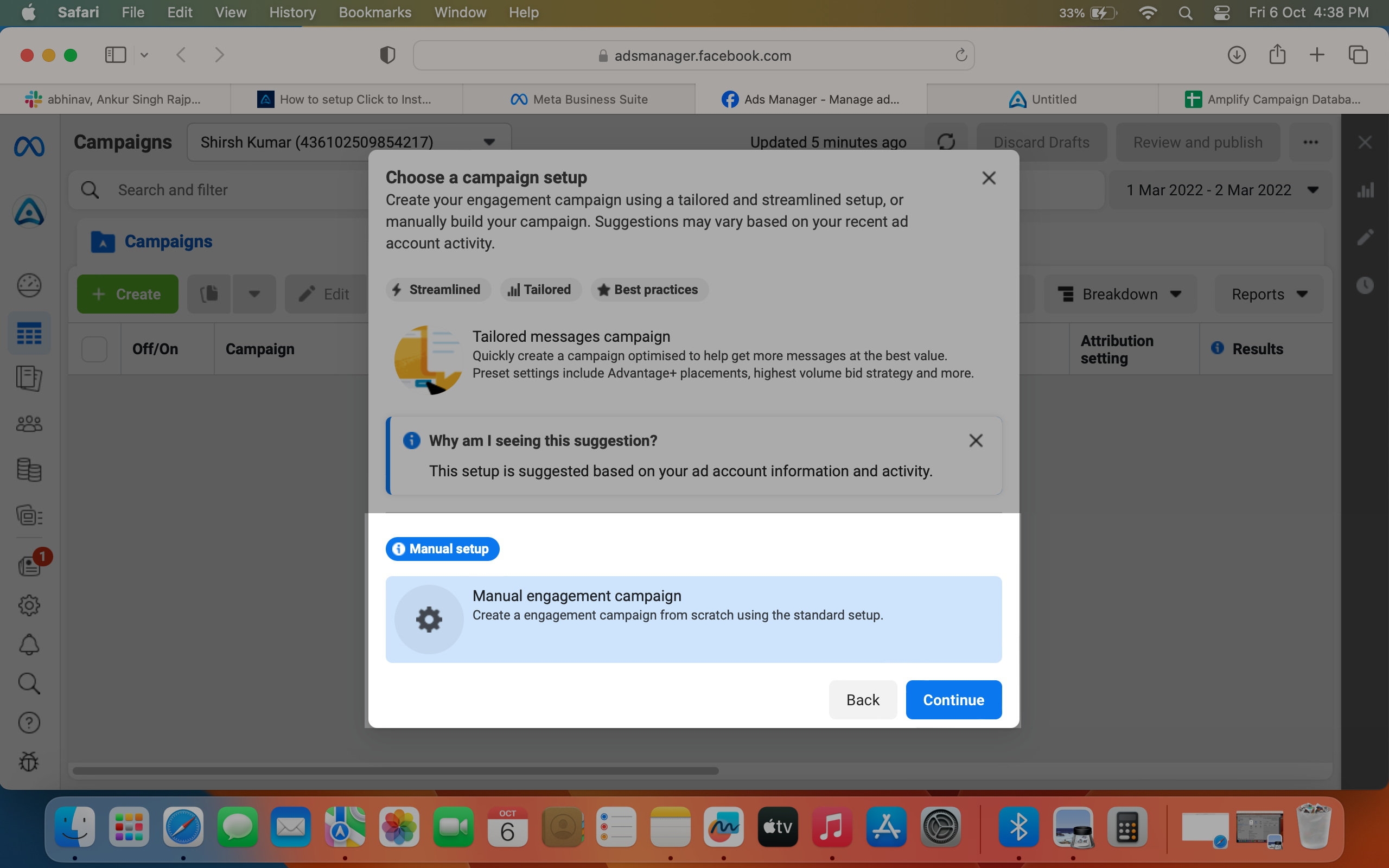Open the sidebar search magnifier icon
1389x868 pixels.
click(x=29, y=684)
